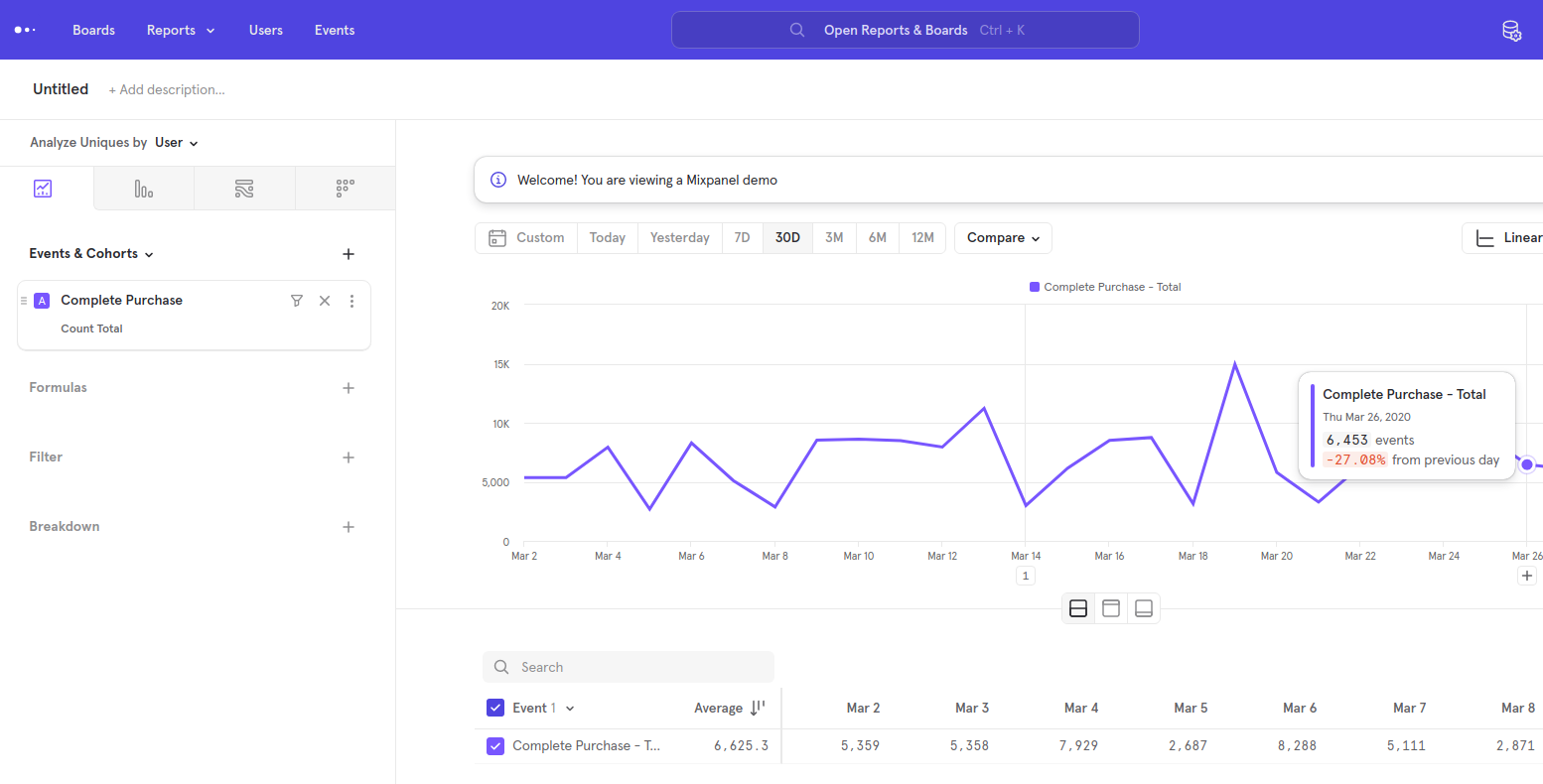
Task: Click the Complete Purchase event name
Action: coord(121,301)
